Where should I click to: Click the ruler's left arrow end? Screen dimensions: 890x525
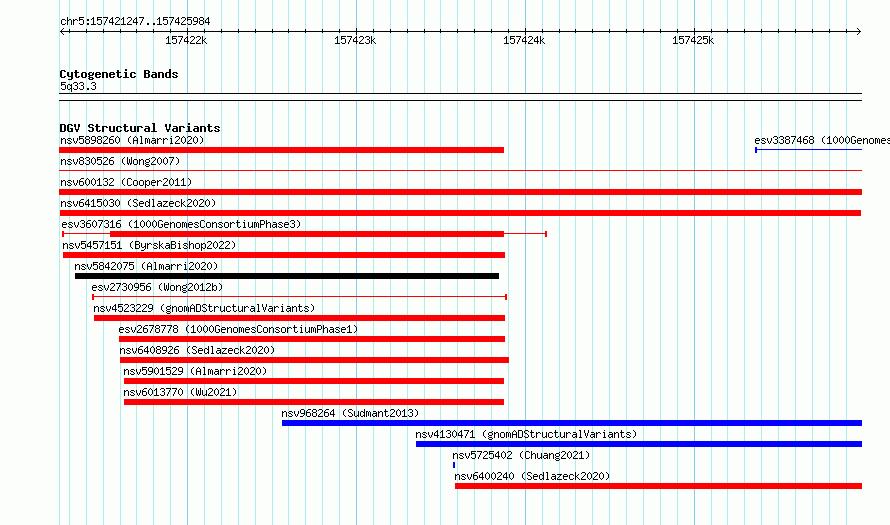(62, 31)
